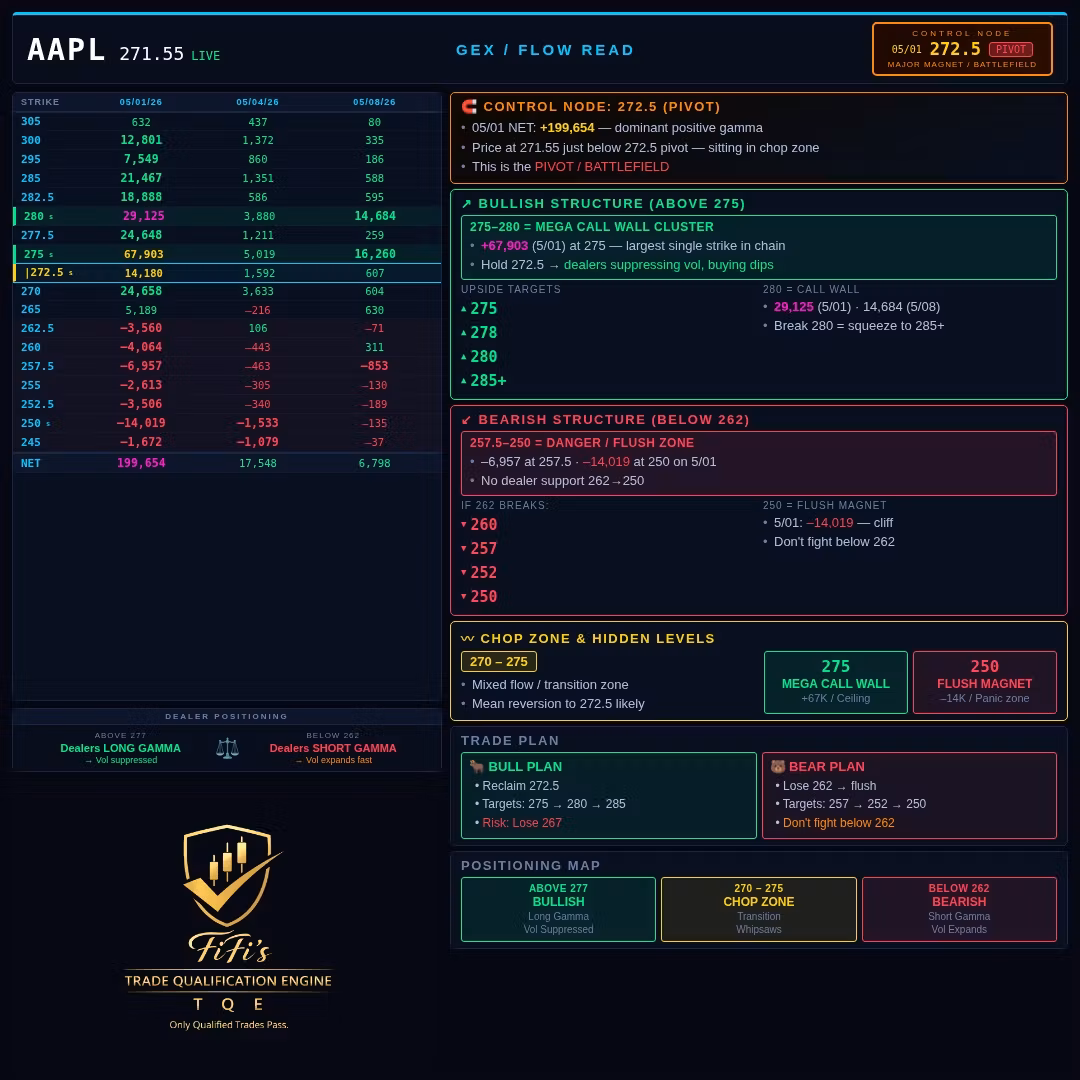Click the NET value 6,798
This screenshot has height=1080, width=1080.
pos(374,463)
